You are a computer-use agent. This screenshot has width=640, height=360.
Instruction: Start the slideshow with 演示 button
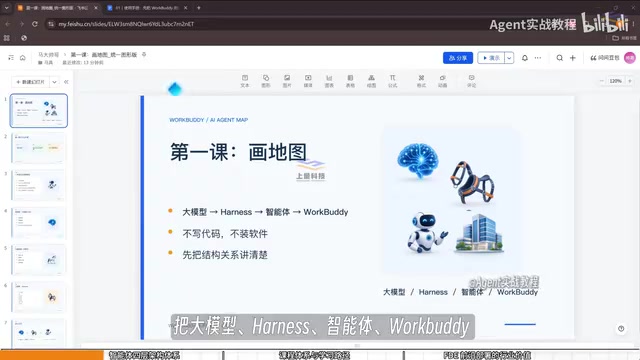point(491,58)
